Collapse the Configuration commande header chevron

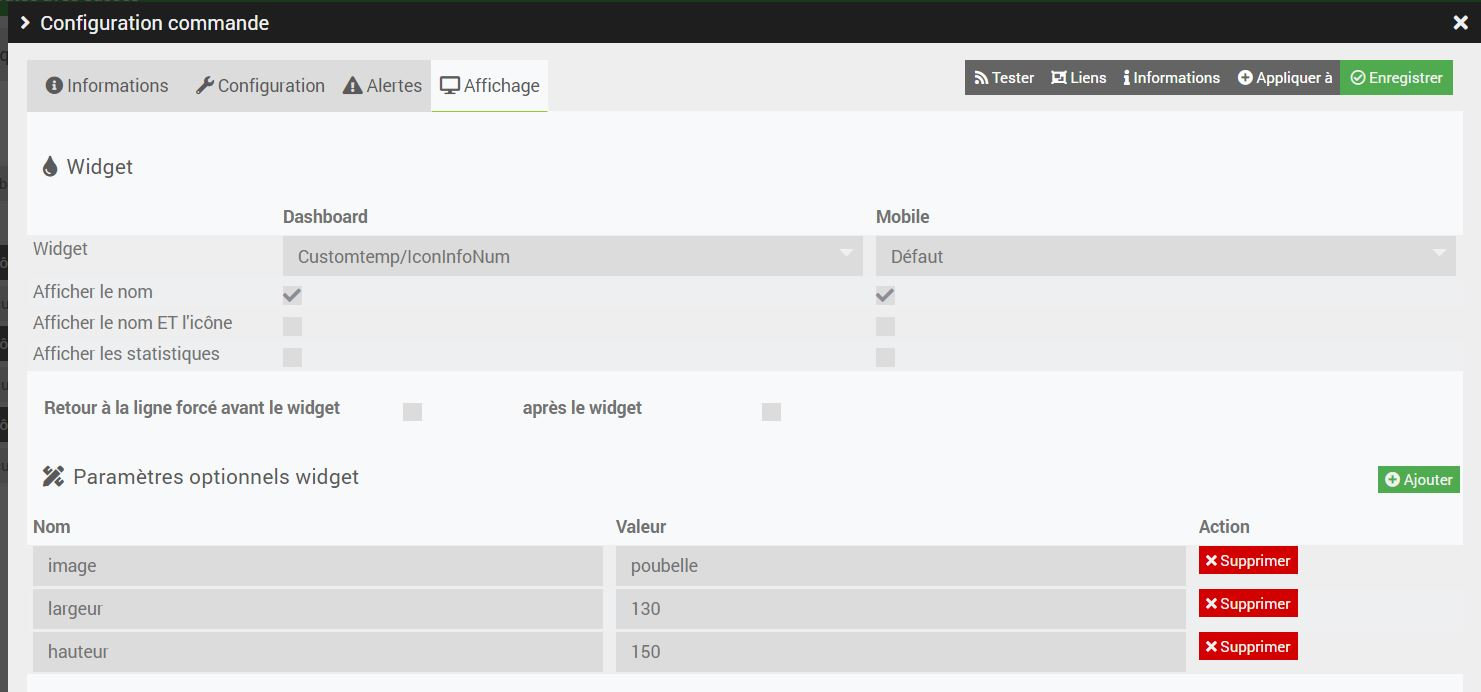coord(25,23)
